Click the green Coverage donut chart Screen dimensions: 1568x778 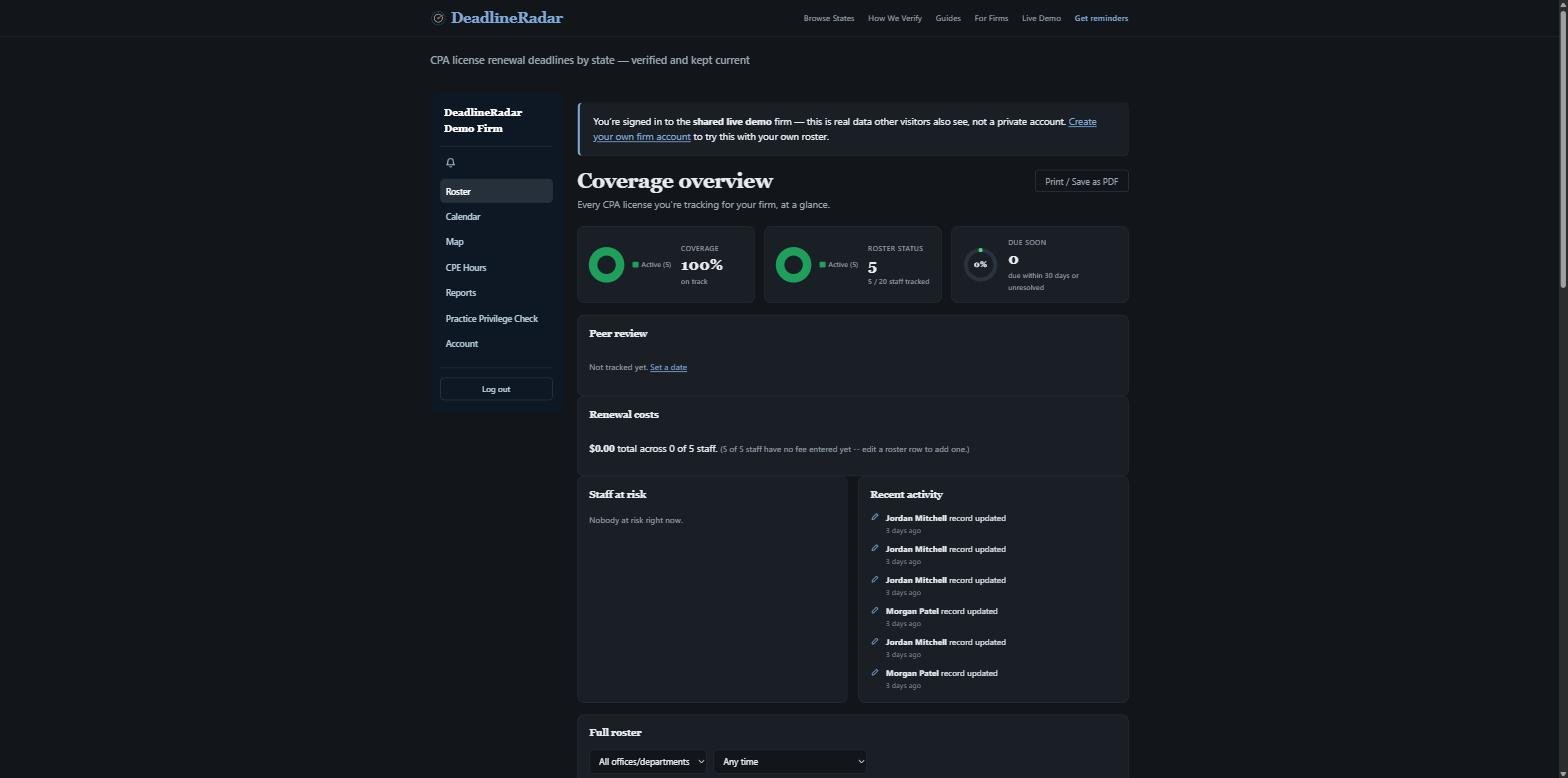pyautogui.click(x=606, y=265)
